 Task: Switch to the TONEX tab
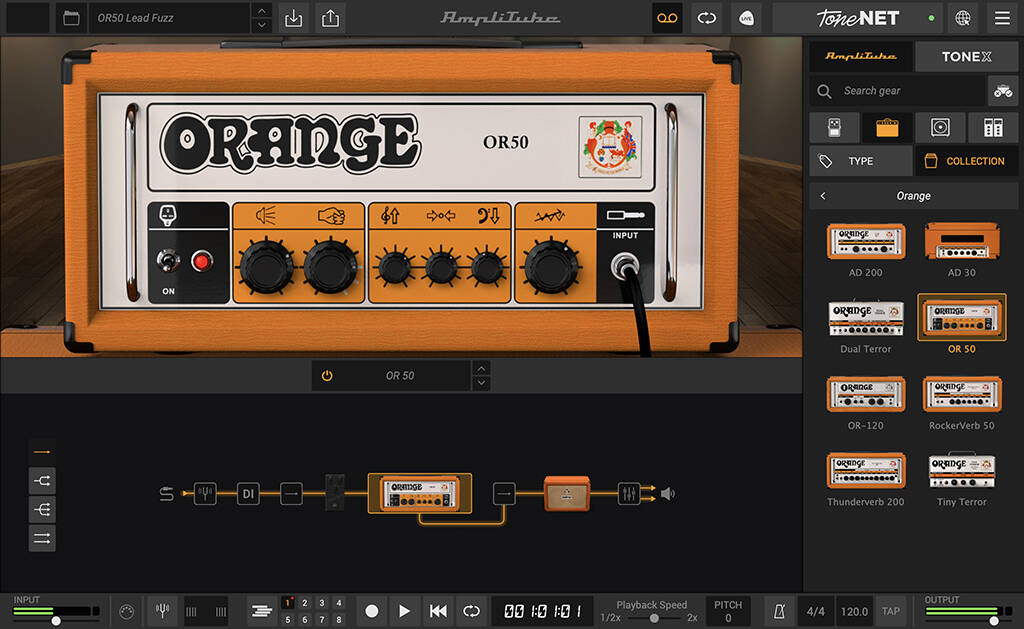click(965, 56)
